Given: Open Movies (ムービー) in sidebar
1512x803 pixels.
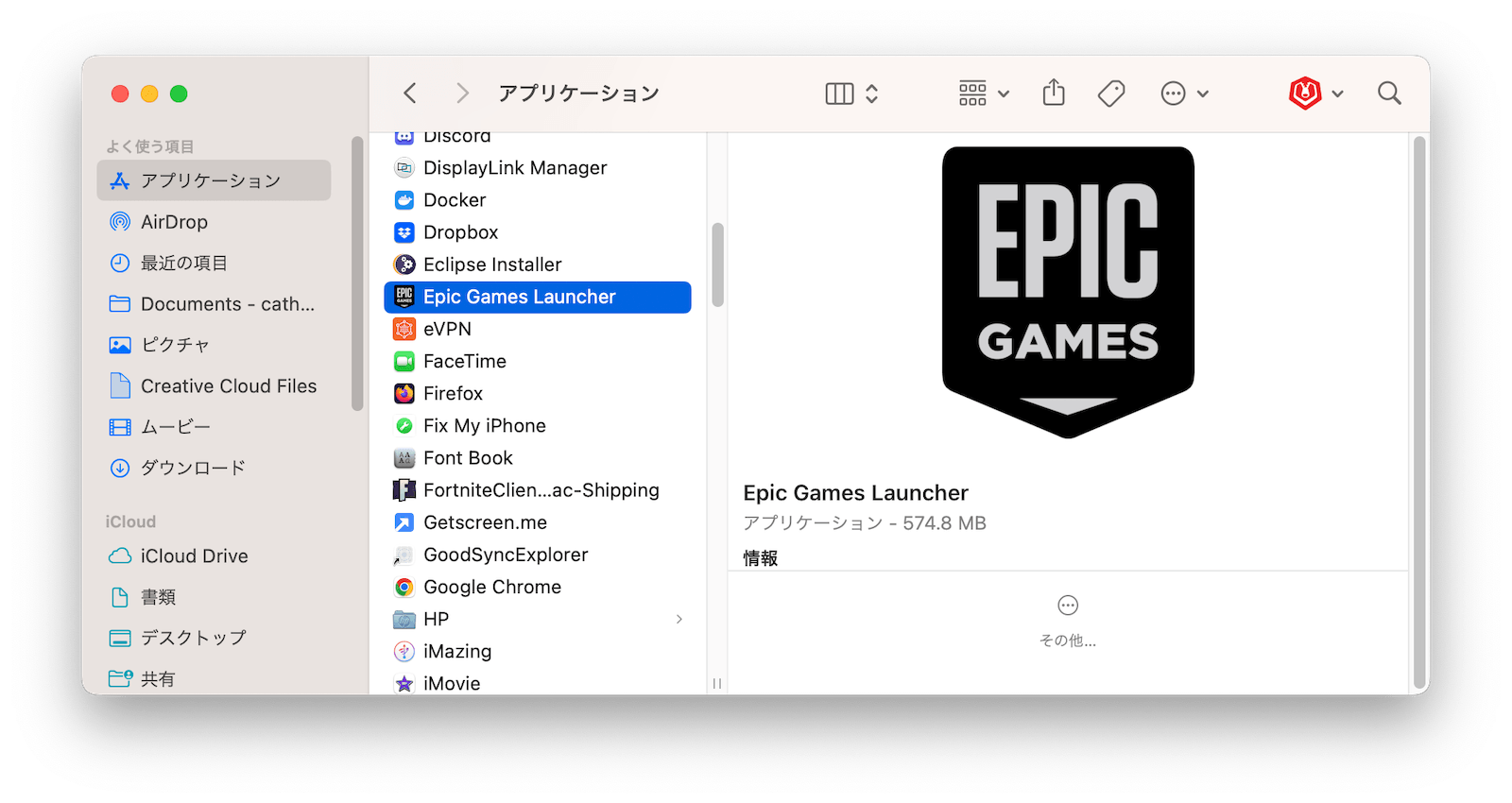Looking at the screenshot, I should pyautogui.click(x=214, y=427).
